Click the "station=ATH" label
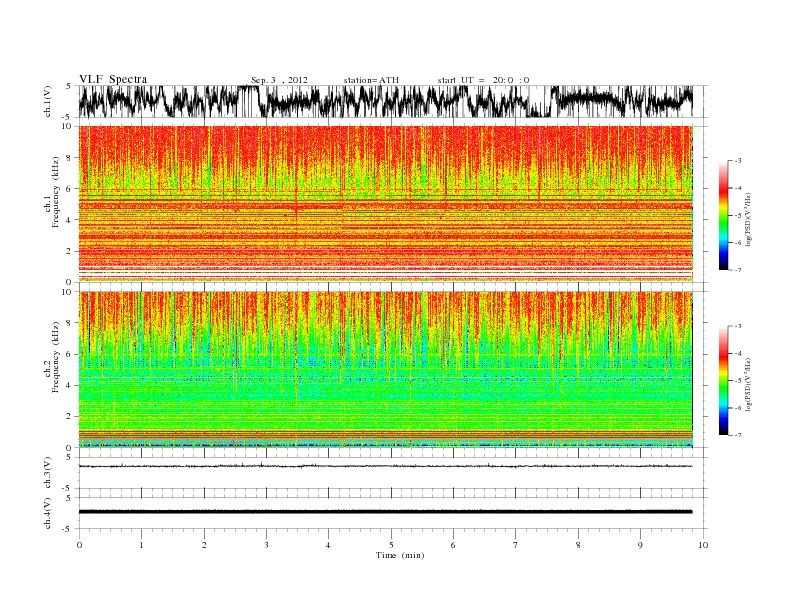This screenshot has height=612, width=792. tap(371, 80)
